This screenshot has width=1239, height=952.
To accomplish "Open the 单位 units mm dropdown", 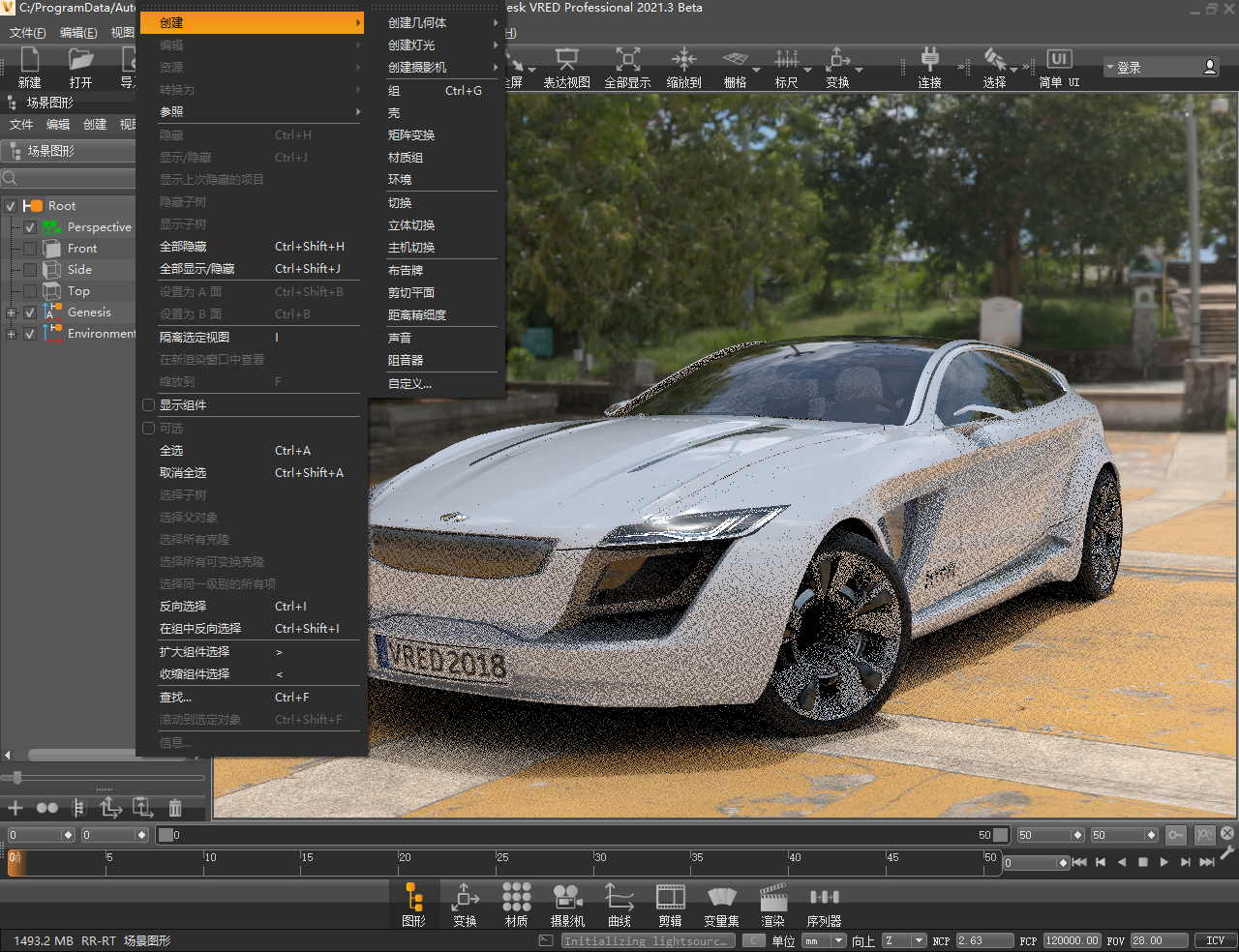I will coord(825,940).
